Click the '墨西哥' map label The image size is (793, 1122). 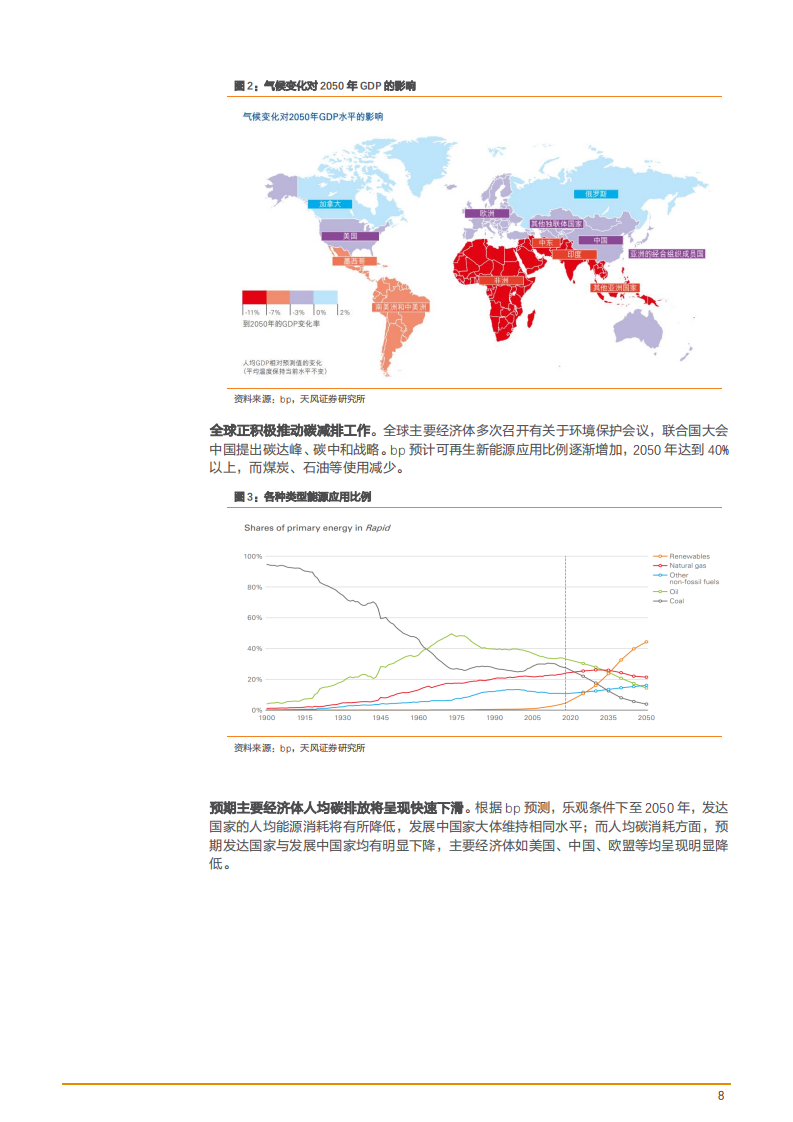click(354, 261)
